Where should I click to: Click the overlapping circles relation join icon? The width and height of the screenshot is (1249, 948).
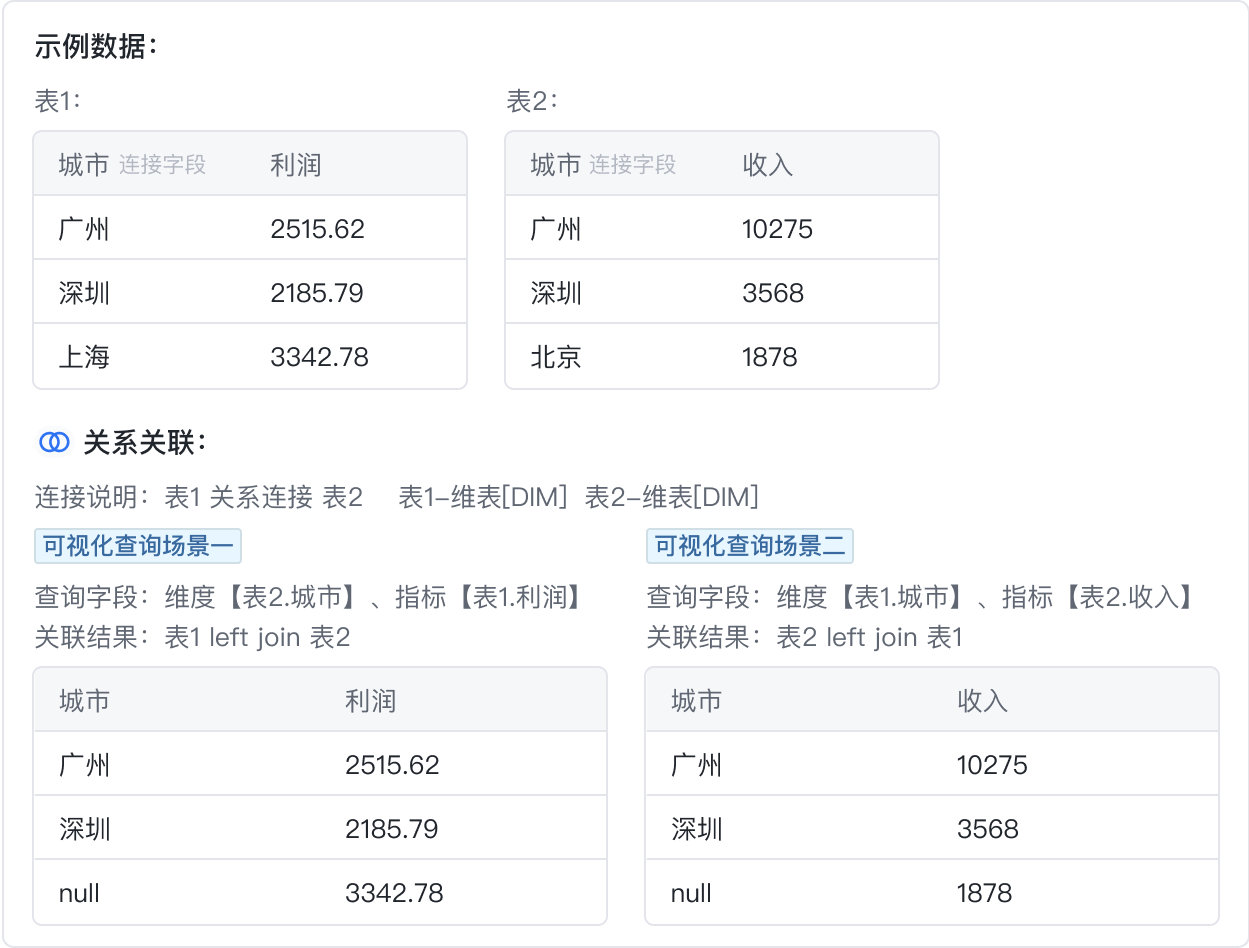(54, 443)
